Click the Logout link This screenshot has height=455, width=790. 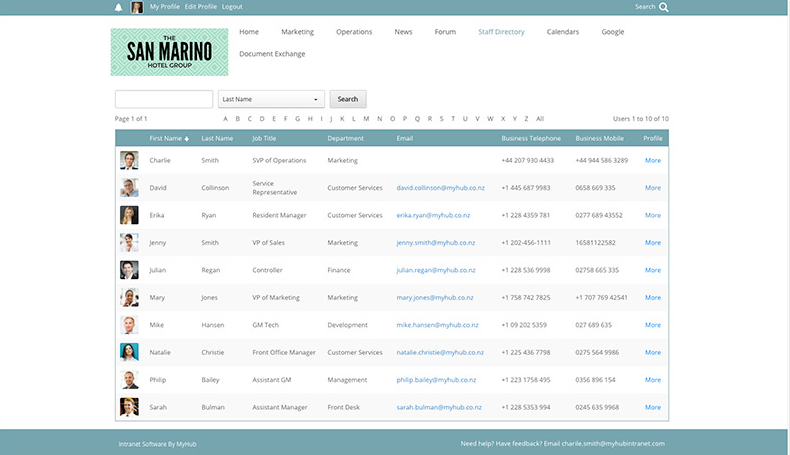pos(232,7)
